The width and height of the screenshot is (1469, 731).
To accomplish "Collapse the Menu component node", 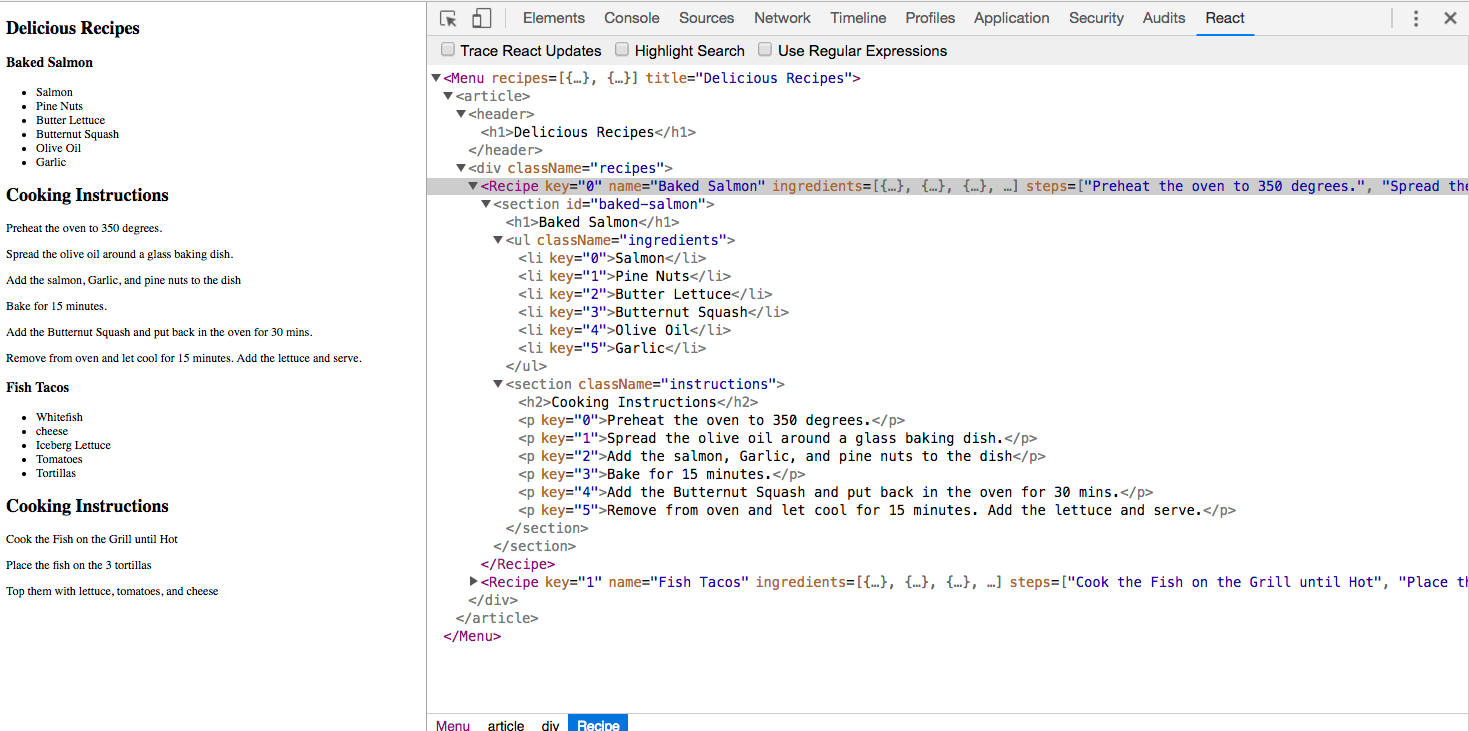I will (436, 78).
